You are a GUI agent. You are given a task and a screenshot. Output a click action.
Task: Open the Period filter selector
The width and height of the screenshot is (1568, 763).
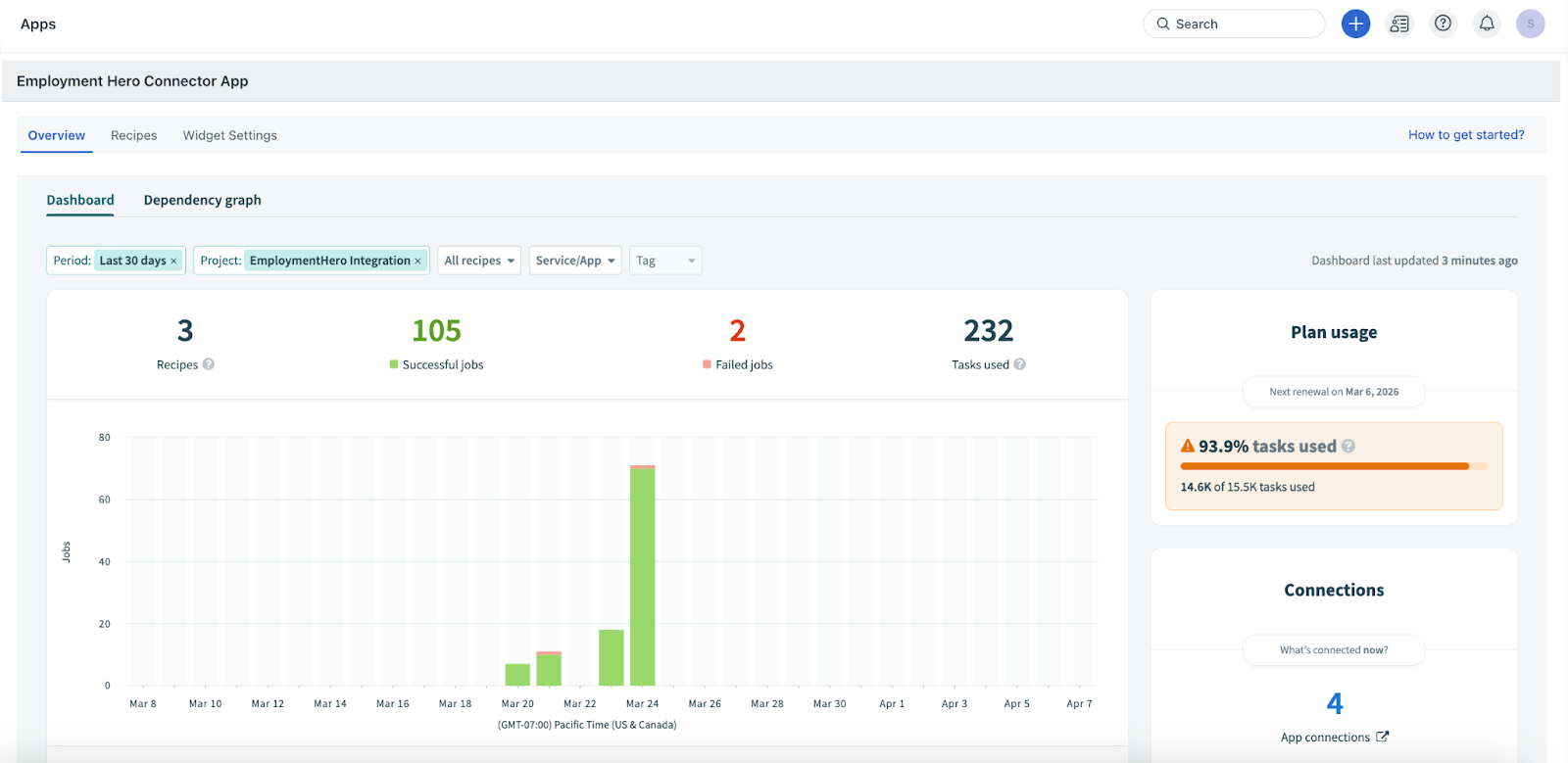pyautogui.click(x=116, y=261)
